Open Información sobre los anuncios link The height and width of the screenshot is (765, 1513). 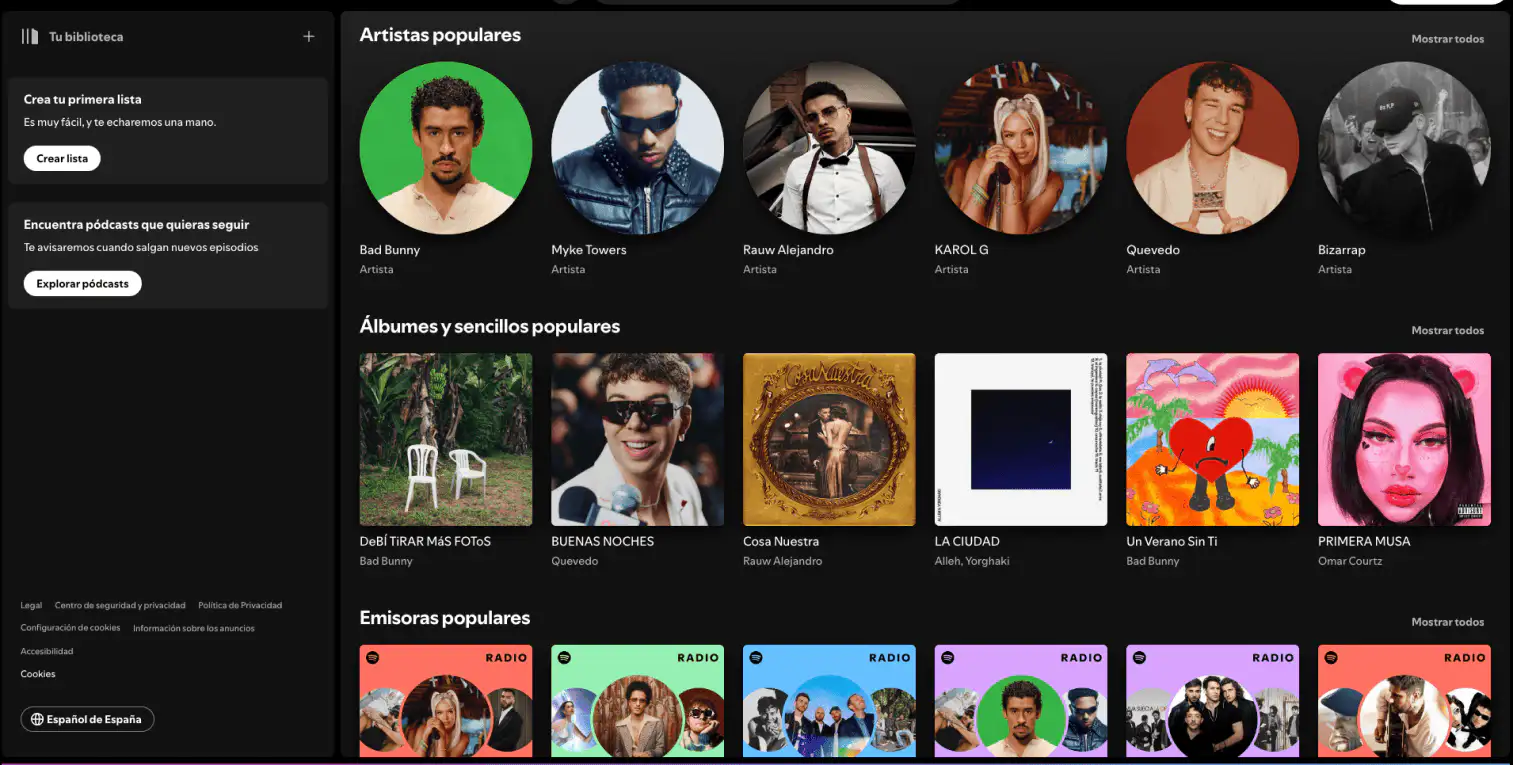pos(194,628)
